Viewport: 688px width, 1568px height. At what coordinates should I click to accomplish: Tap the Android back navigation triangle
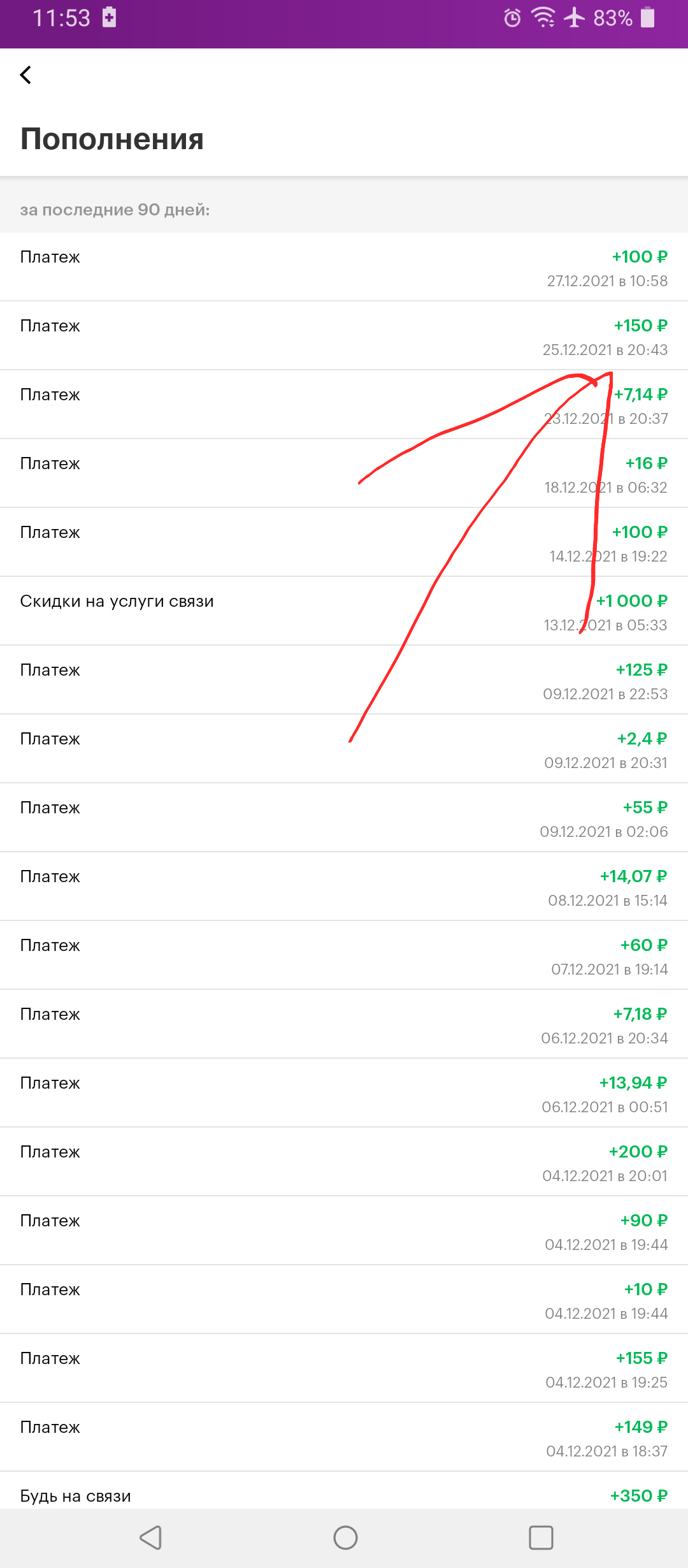(151, 1537)
